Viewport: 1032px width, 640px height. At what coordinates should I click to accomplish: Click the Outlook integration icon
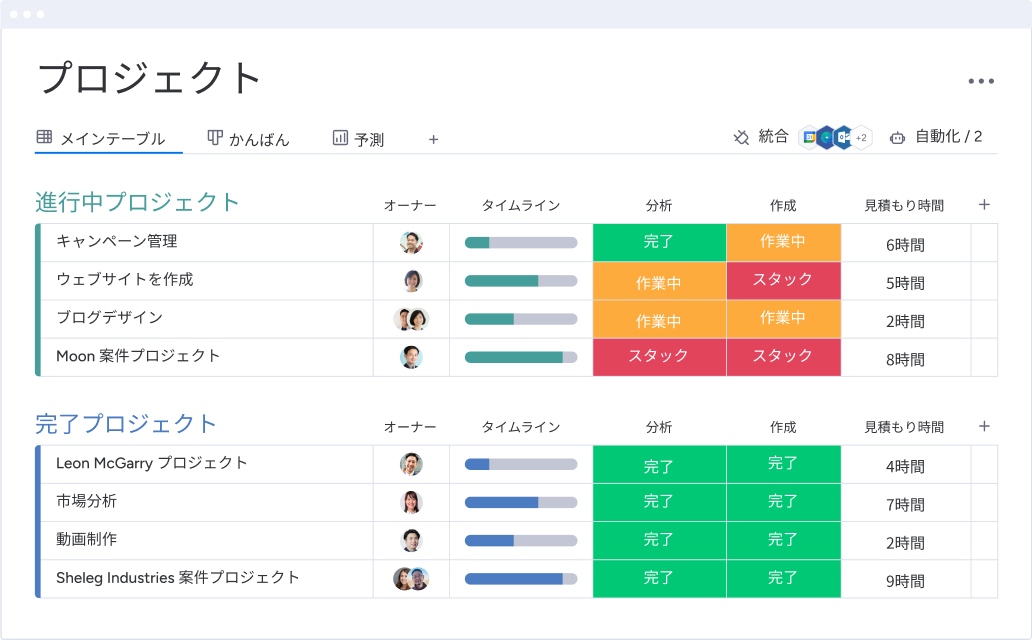843,138
